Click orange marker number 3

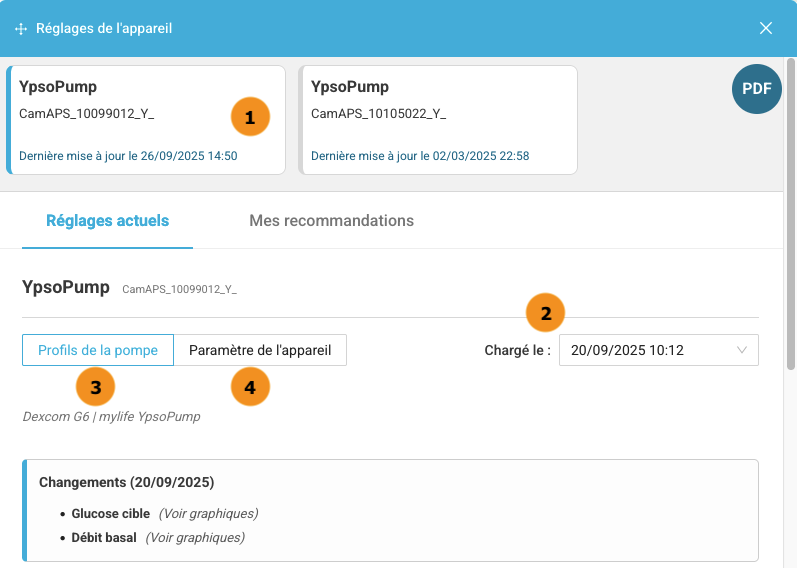(96, 387)
